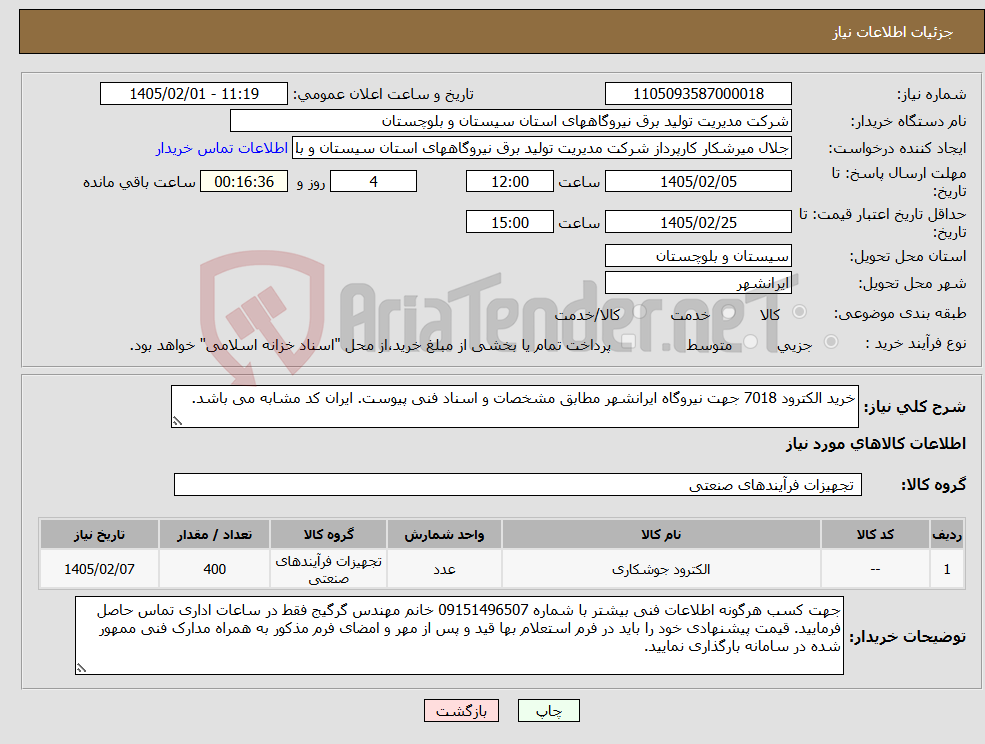Screen dimensions: 985x744
Task: Click the quantity cell 400
Action: (x=214, y=569)
